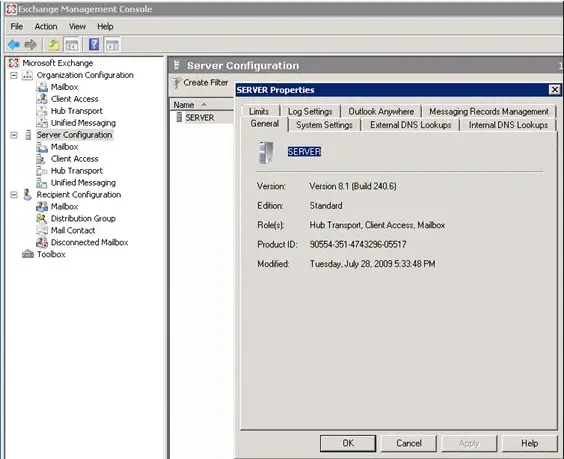Click the Recipient Configuration node icon
This screenshot has width=564, height=459.
(27, 195)
